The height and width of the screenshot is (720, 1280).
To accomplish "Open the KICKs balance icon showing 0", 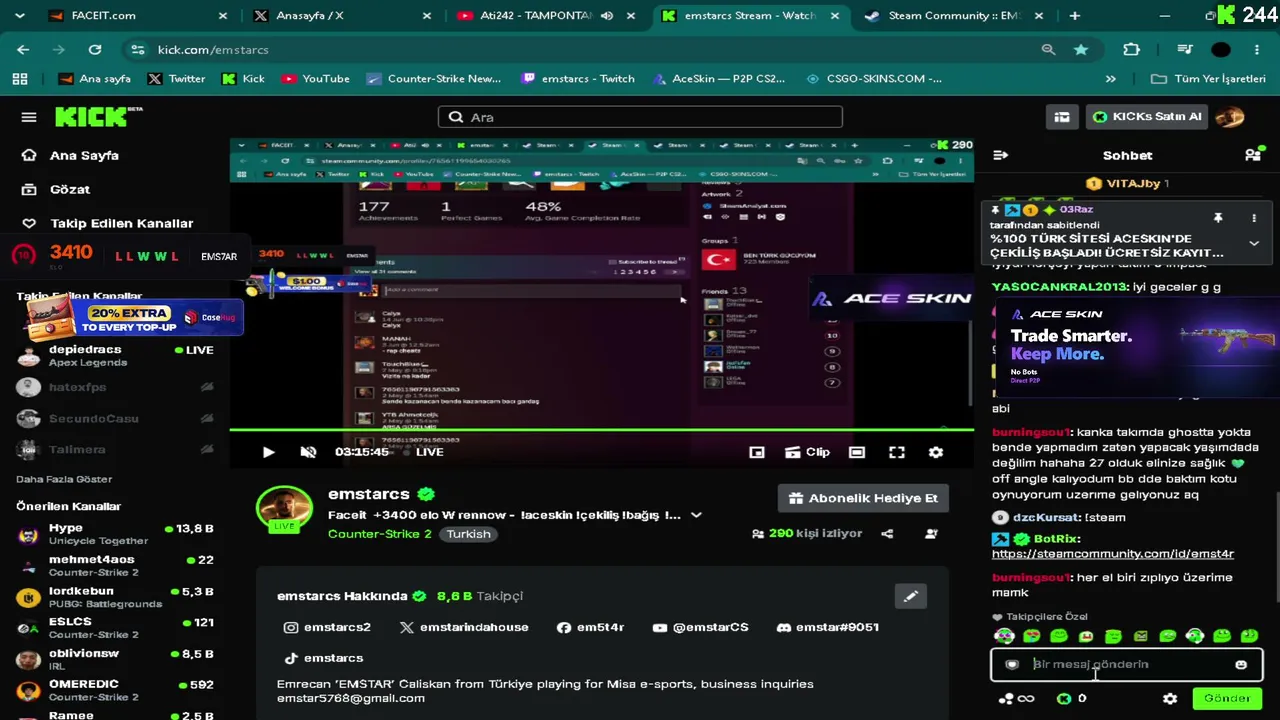I will [x=1072, y=699].
